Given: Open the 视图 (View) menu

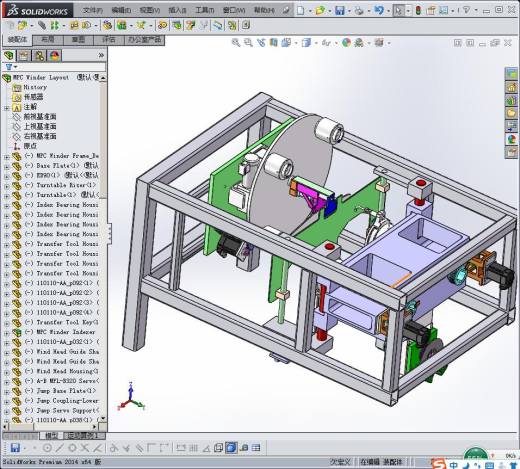Looking at the screenshot, I should [x=150, y=10].
